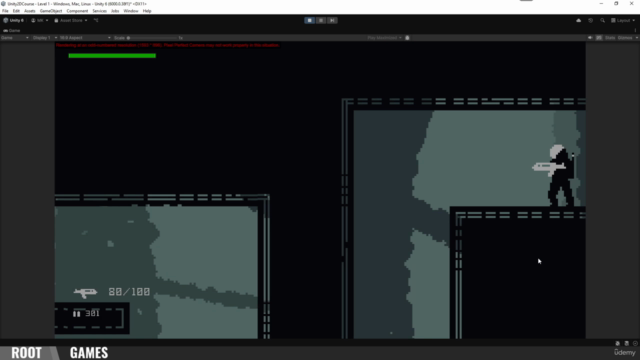Toggle the Game view lock/unfocused icon
Viewport: 640px width, 360px height.
(x=407, y=38)
